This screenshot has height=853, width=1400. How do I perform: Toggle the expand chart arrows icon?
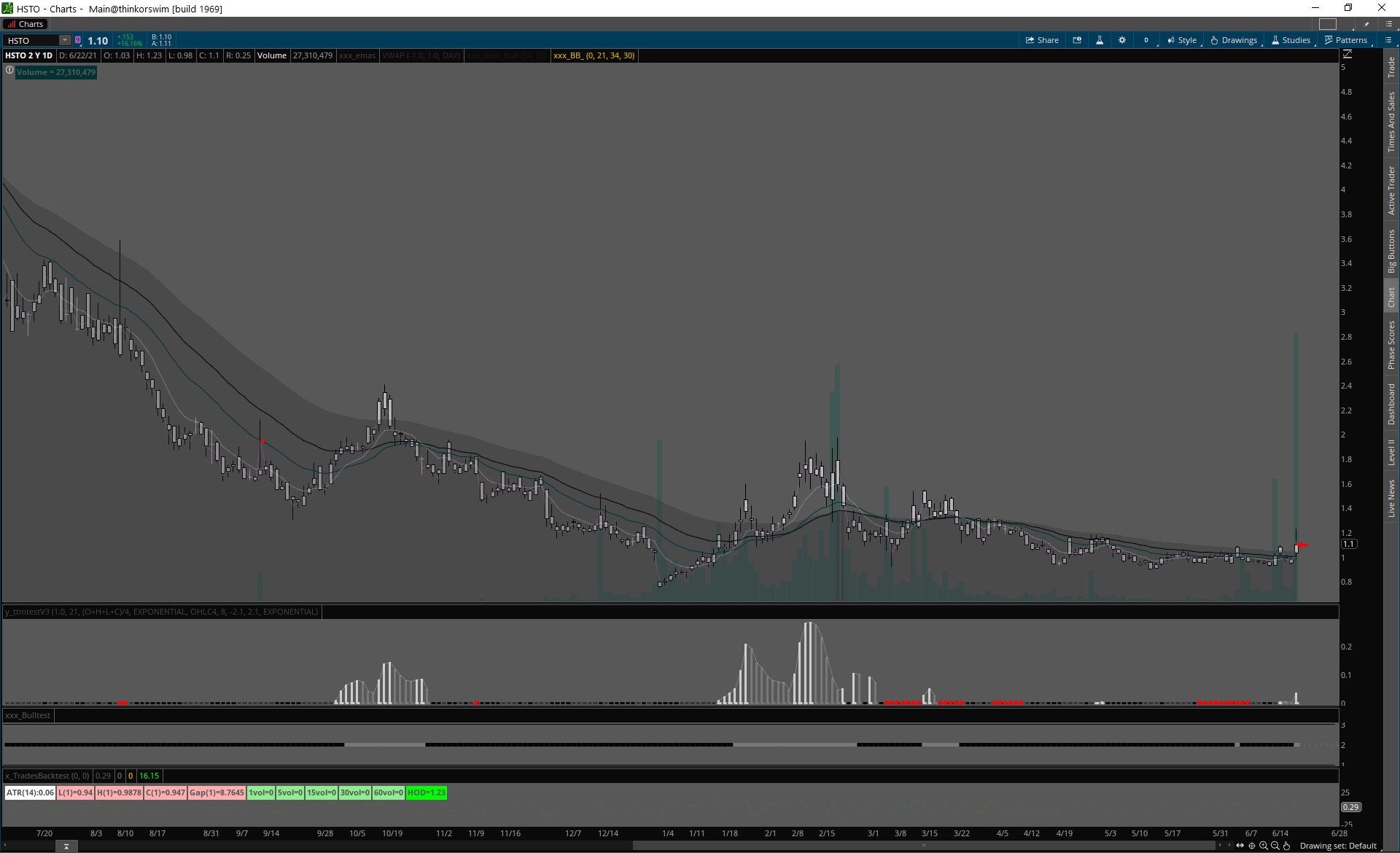click(1240, 846)
